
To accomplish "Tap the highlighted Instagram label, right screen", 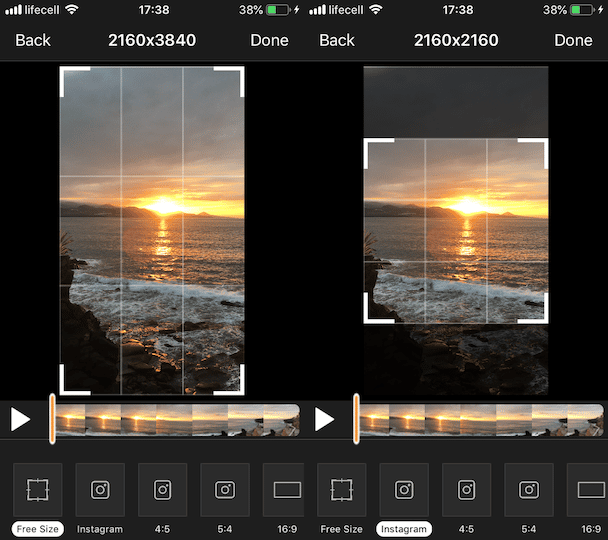I will pyautogui.click(x=404, y=529).
